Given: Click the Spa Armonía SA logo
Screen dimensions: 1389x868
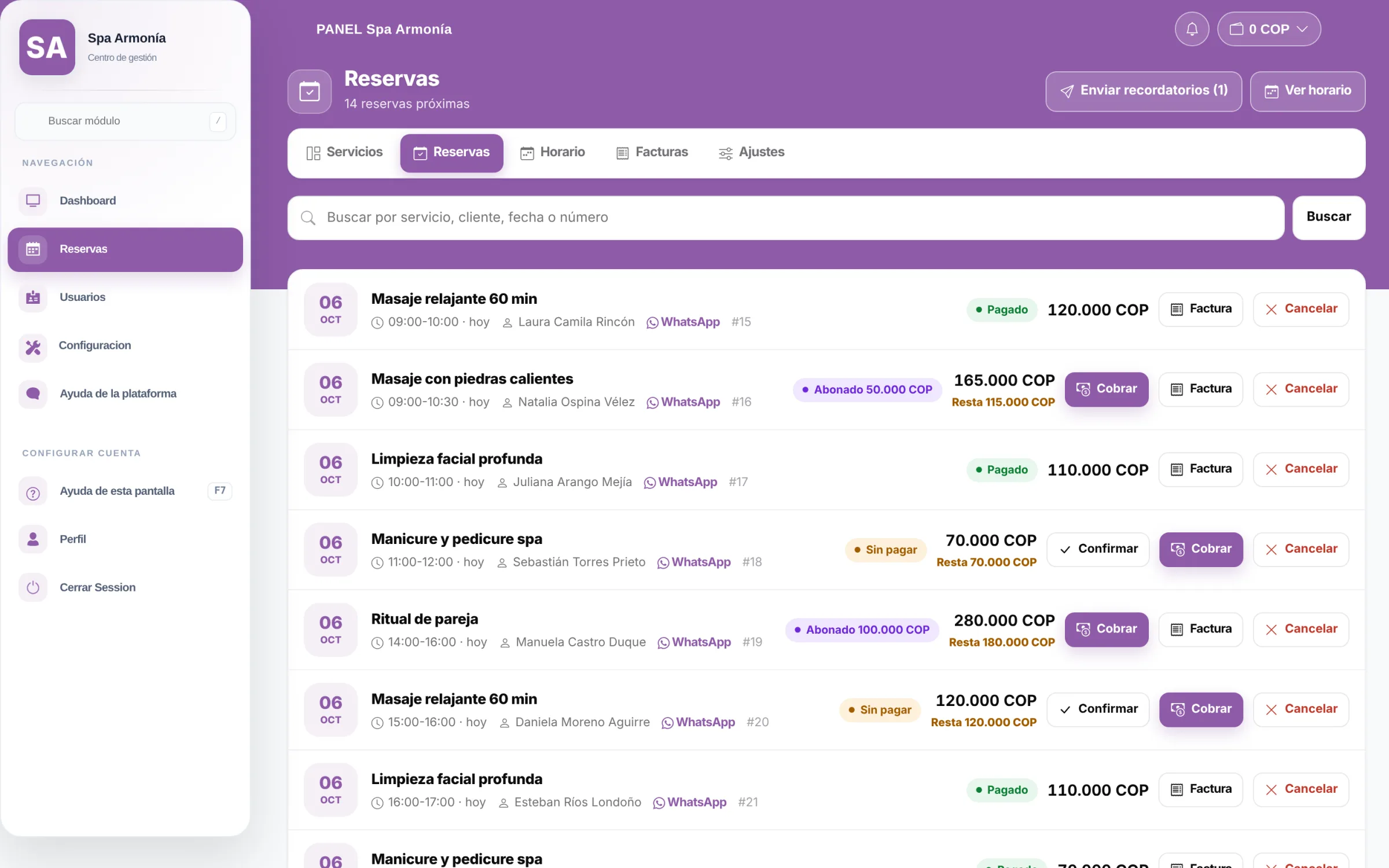Looking at the screenshot, I should [x=47, y=47].
